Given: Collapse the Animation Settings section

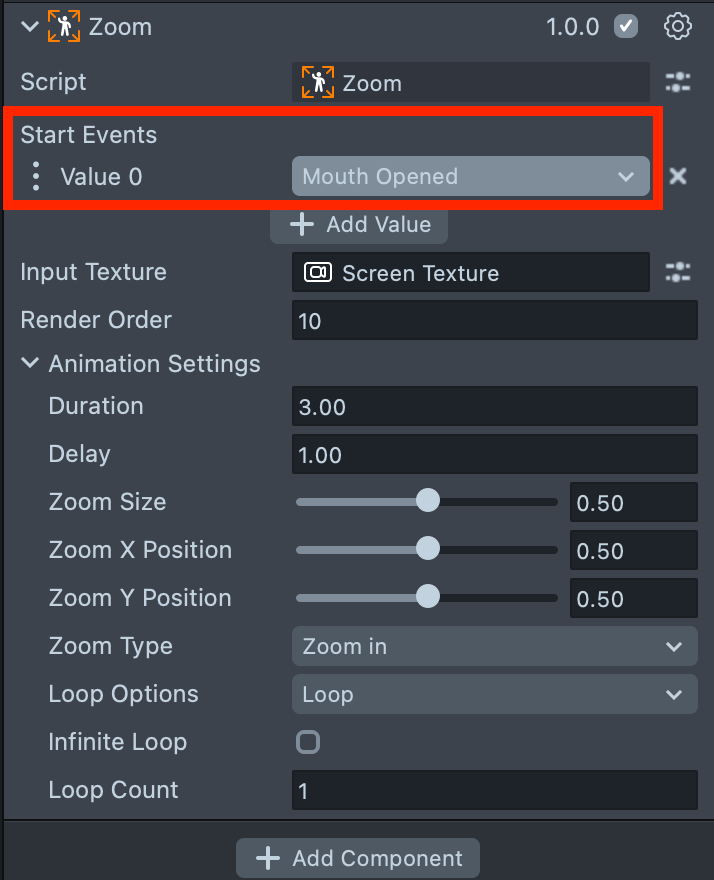Looking at the screenshot, I should coord(31,364).
